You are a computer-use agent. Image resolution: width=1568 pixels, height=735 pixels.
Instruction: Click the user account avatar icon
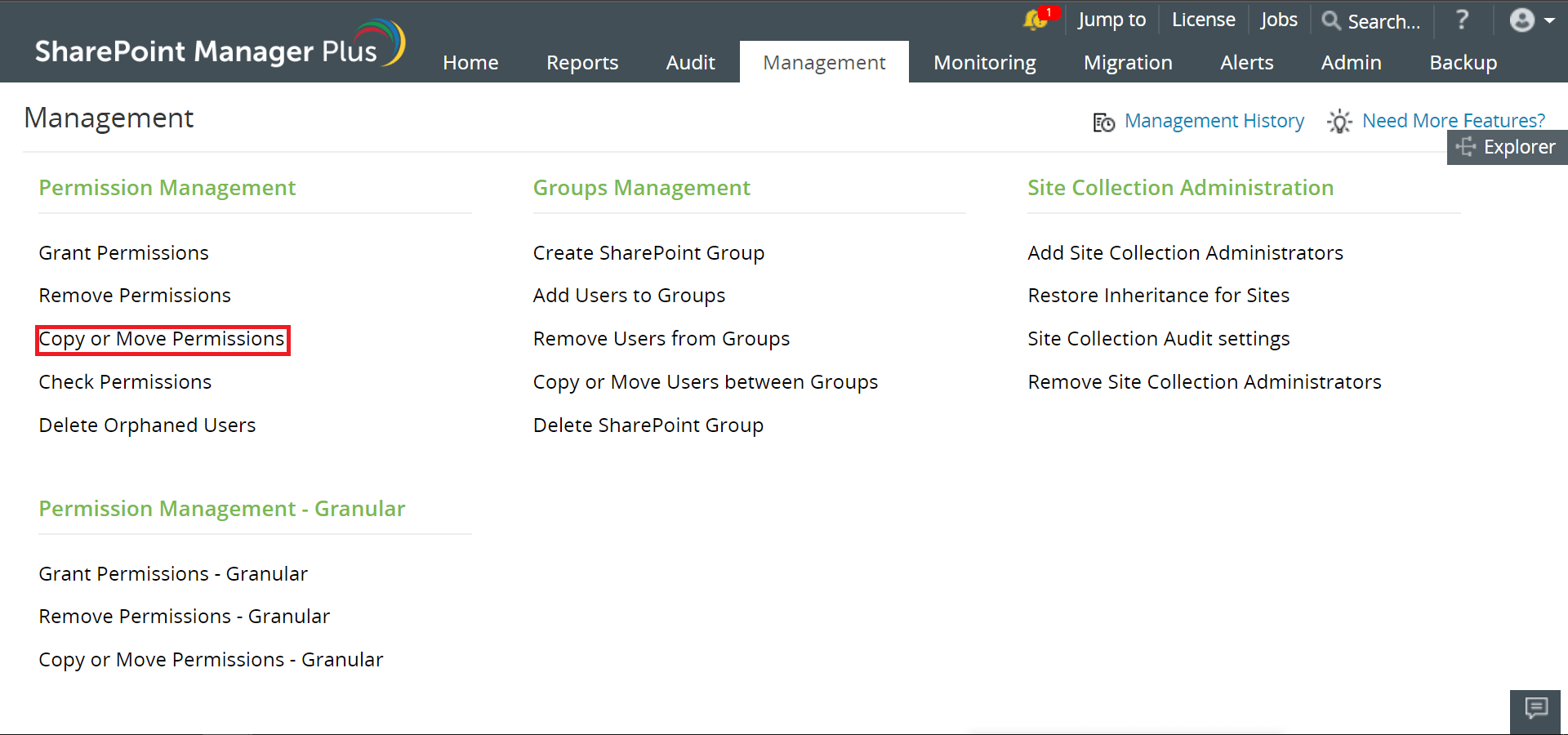pyautogui.click(x=1521, y=20)
